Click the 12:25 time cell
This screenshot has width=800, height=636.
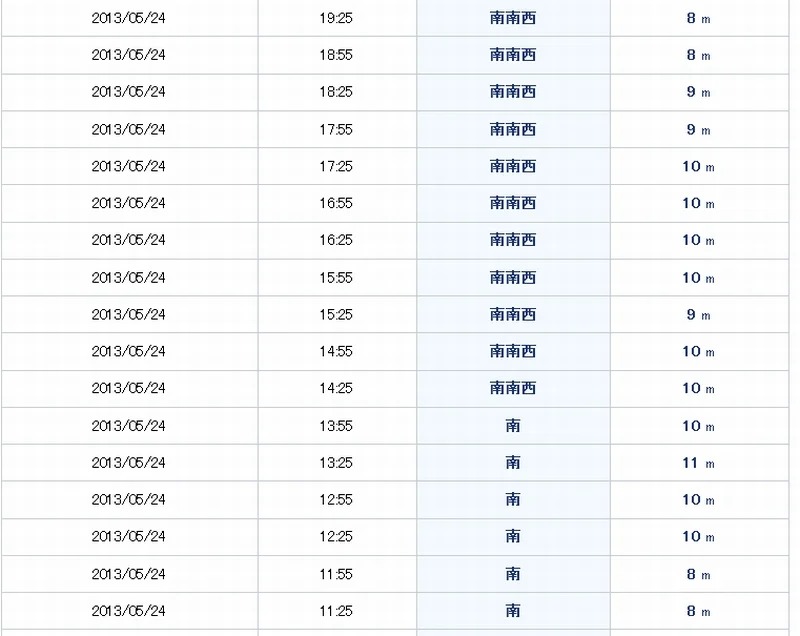pos(336,537)
